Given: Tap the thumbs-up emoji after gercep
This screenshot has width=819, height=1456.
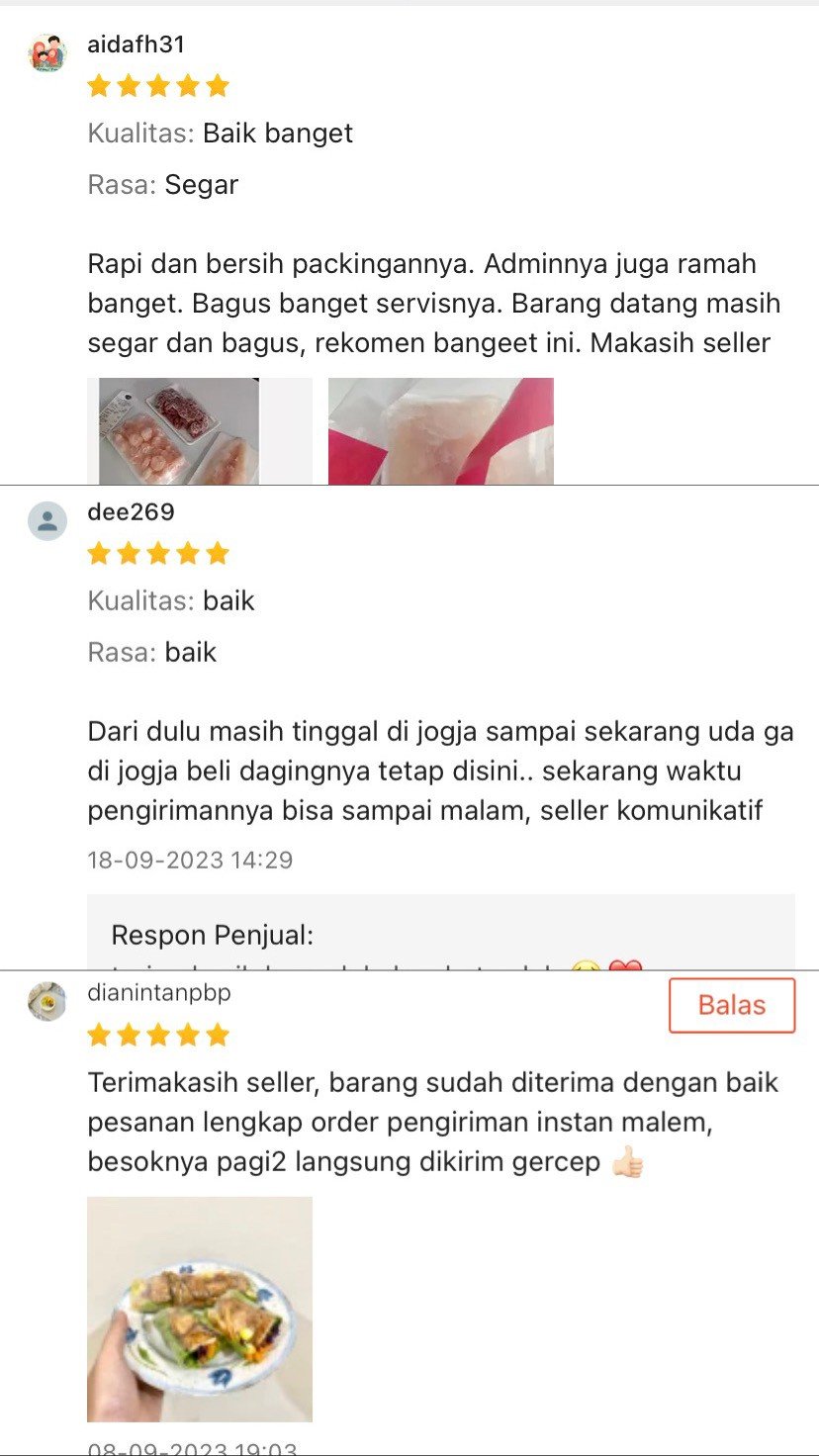Looking at the screenshot, I should point(627,1162).
